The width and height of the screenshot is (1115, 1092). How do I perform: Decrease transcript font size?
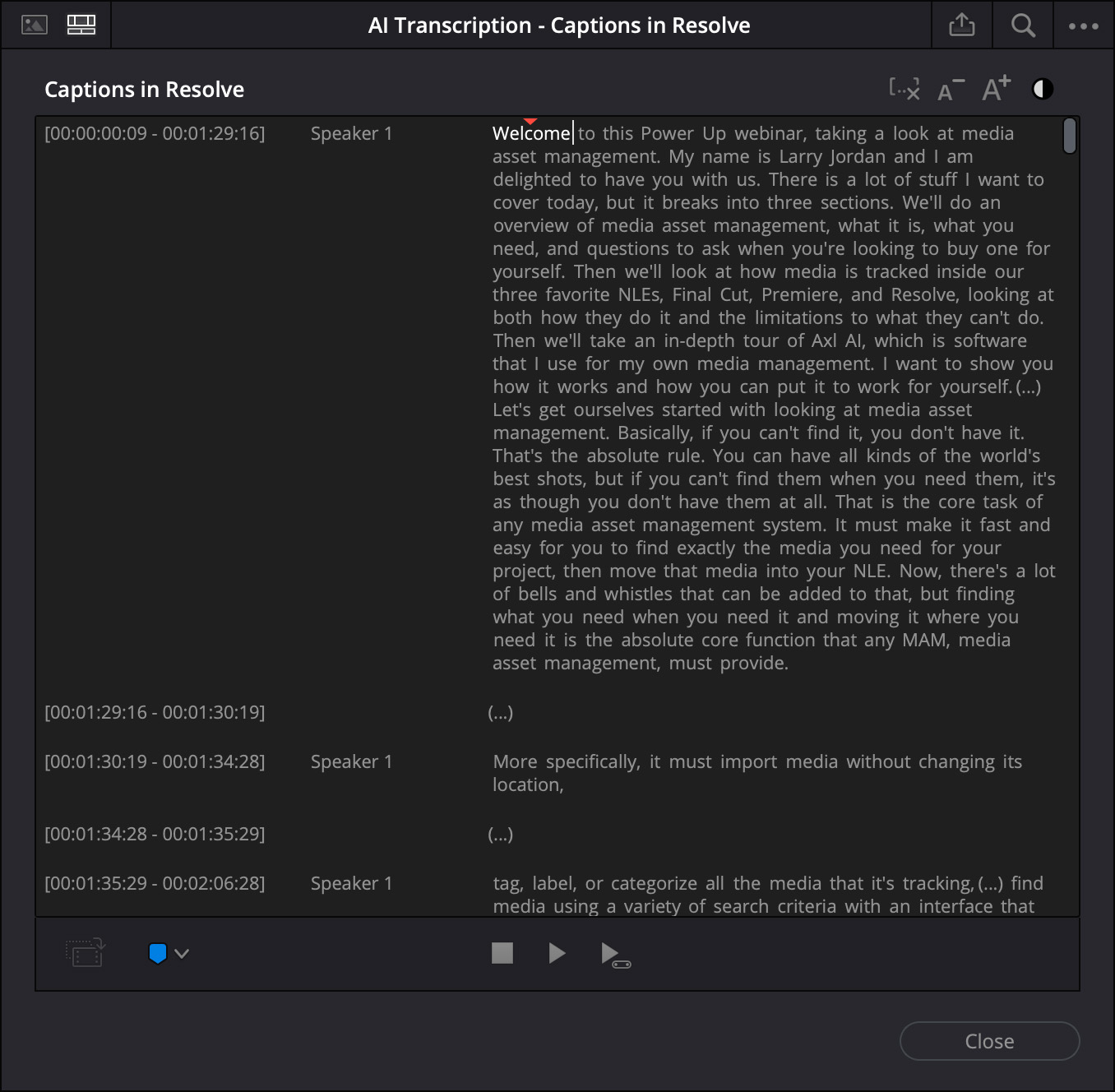coord(950,90)
